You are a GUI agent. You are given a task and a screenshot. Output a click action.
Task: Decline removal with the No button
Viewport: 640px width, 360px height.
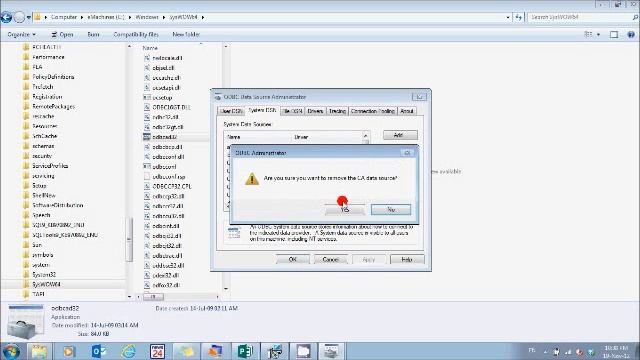tap(391, 210)
